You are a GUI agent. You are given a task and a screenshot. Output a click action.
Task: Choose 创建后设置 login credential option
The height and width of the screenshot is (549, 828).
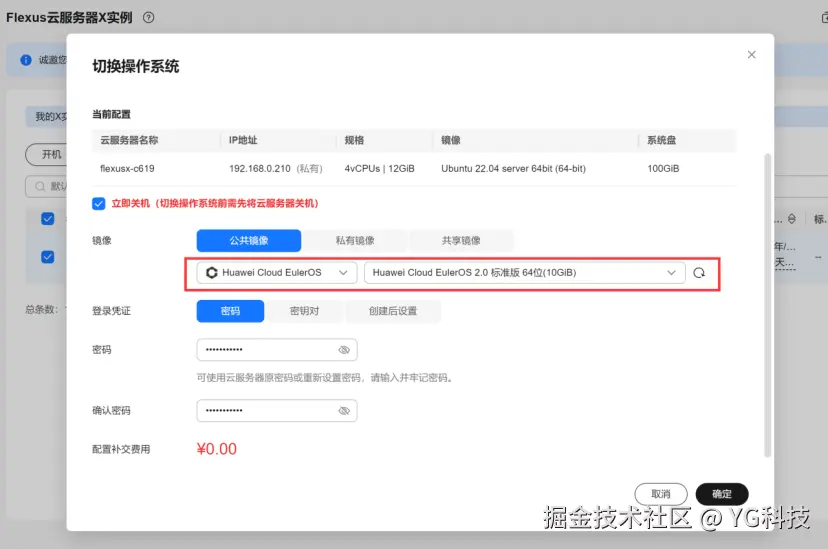393,311
